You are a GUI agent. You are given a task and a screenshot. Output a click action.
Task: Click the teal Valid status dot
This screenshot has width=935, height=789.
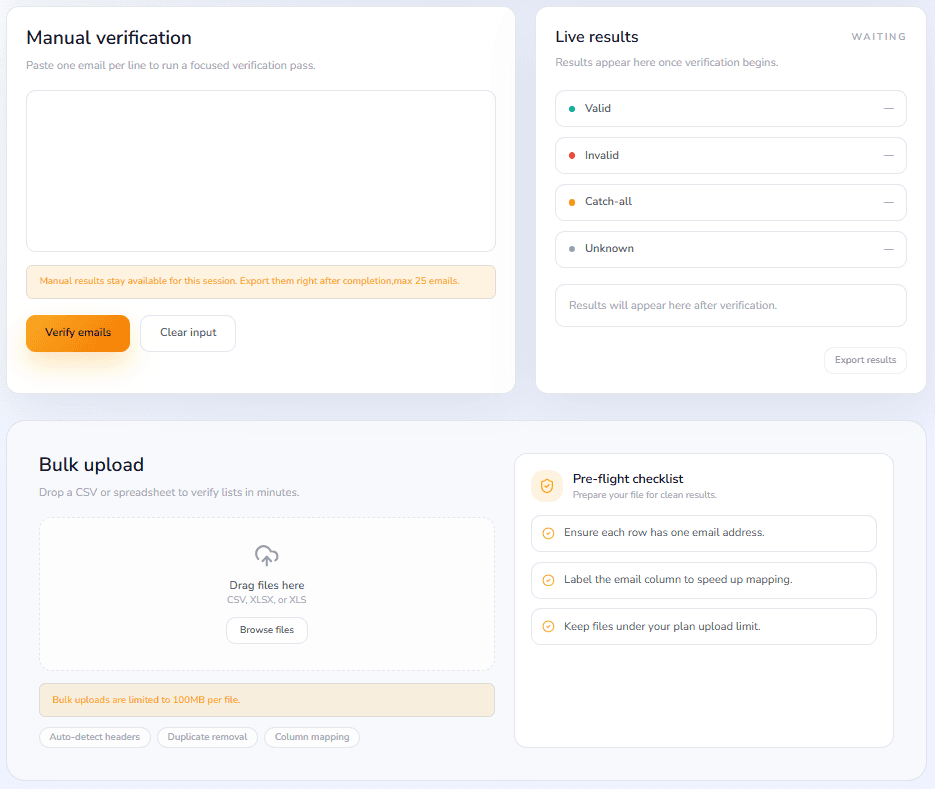571,108
